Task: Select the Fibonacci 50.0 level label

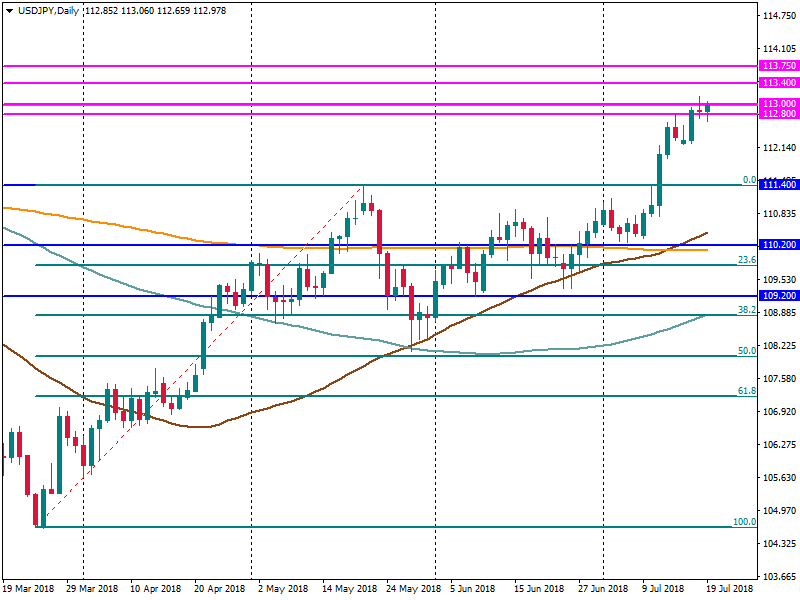Action: (746, 351)
